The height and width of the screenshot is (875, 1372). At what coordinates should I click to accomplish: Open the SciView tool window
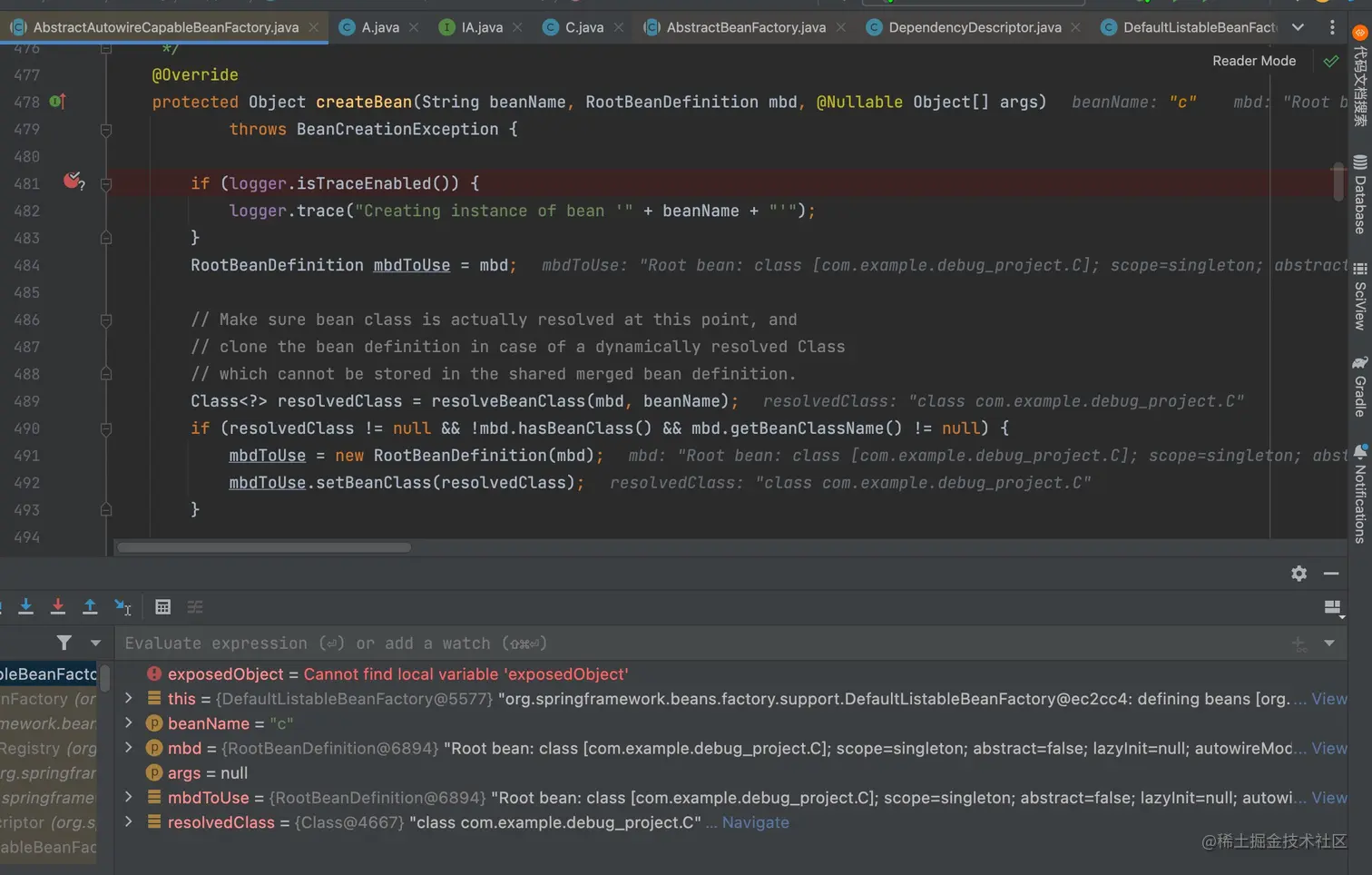coord(1359,296)
